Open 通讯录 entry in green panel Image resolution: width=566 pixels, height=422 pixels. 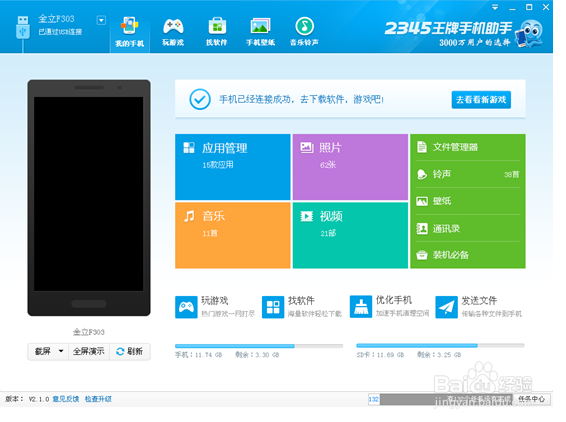(x=468, y=228)
